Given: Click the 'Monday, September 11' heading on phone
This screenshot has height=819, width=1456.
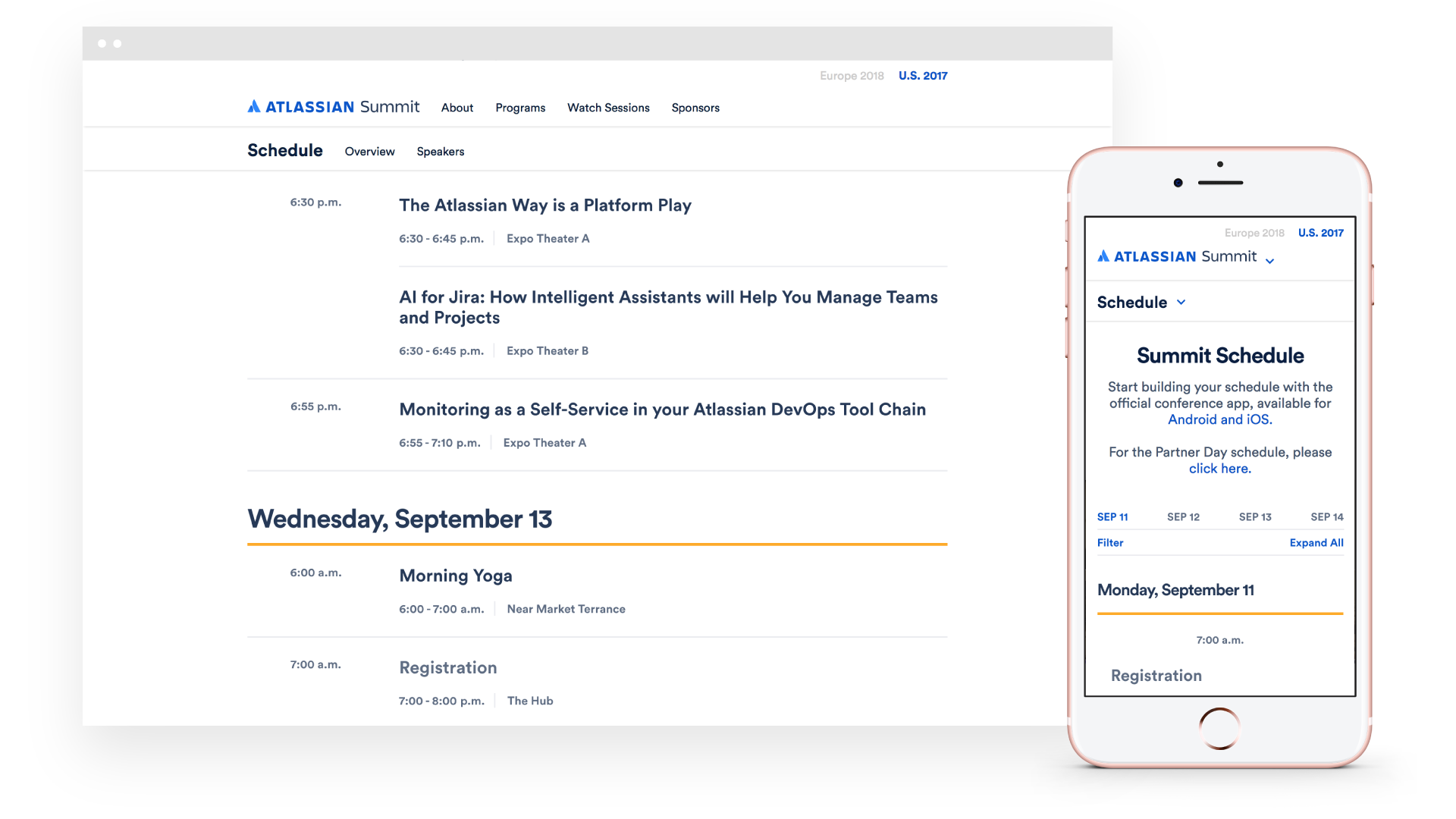Looking at the screenshot, I should point(1175,590).
